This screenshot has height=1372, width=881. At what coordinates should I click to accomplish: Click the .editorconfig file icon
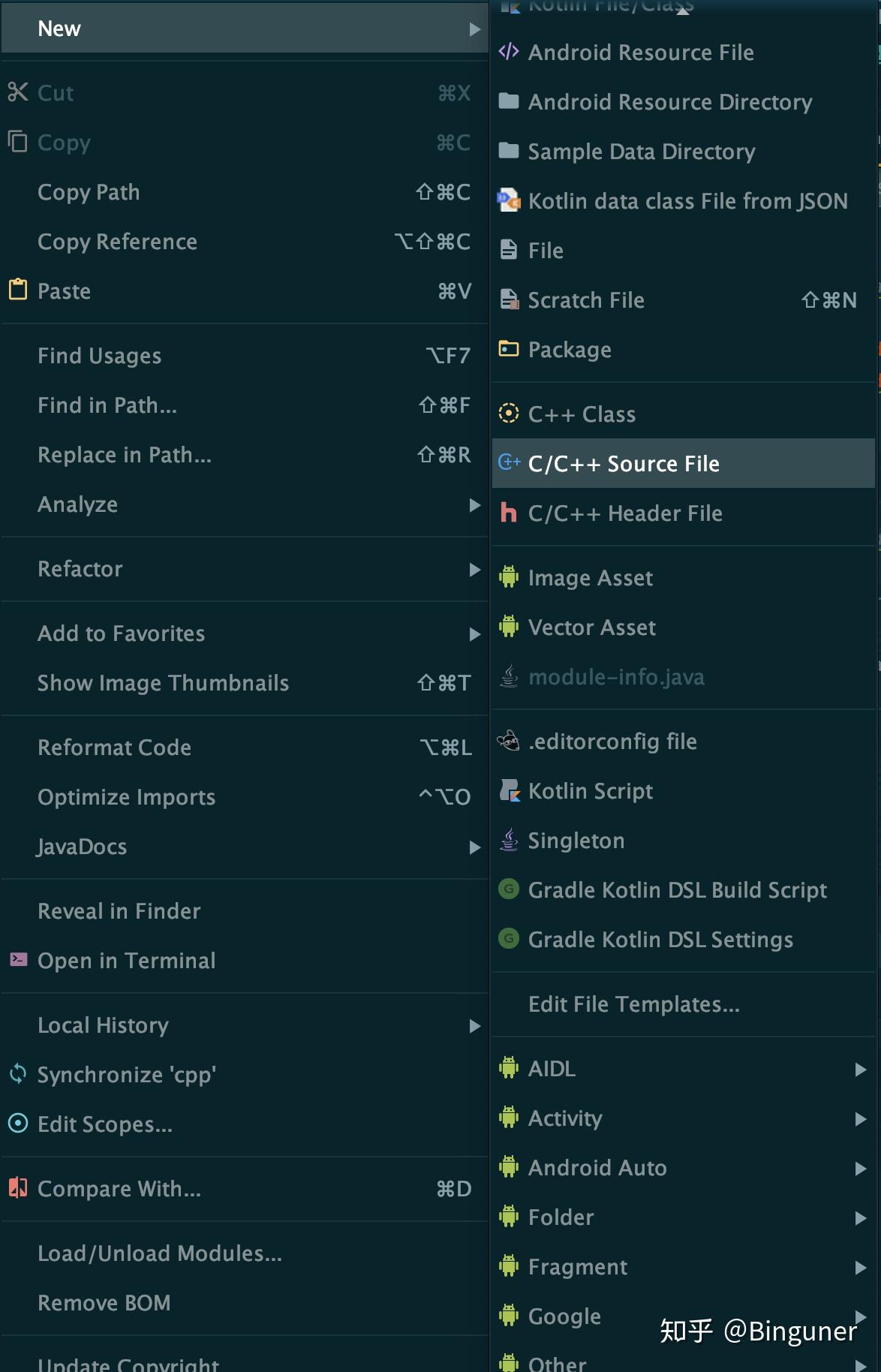pyautogui.click(x=509, y=741)
